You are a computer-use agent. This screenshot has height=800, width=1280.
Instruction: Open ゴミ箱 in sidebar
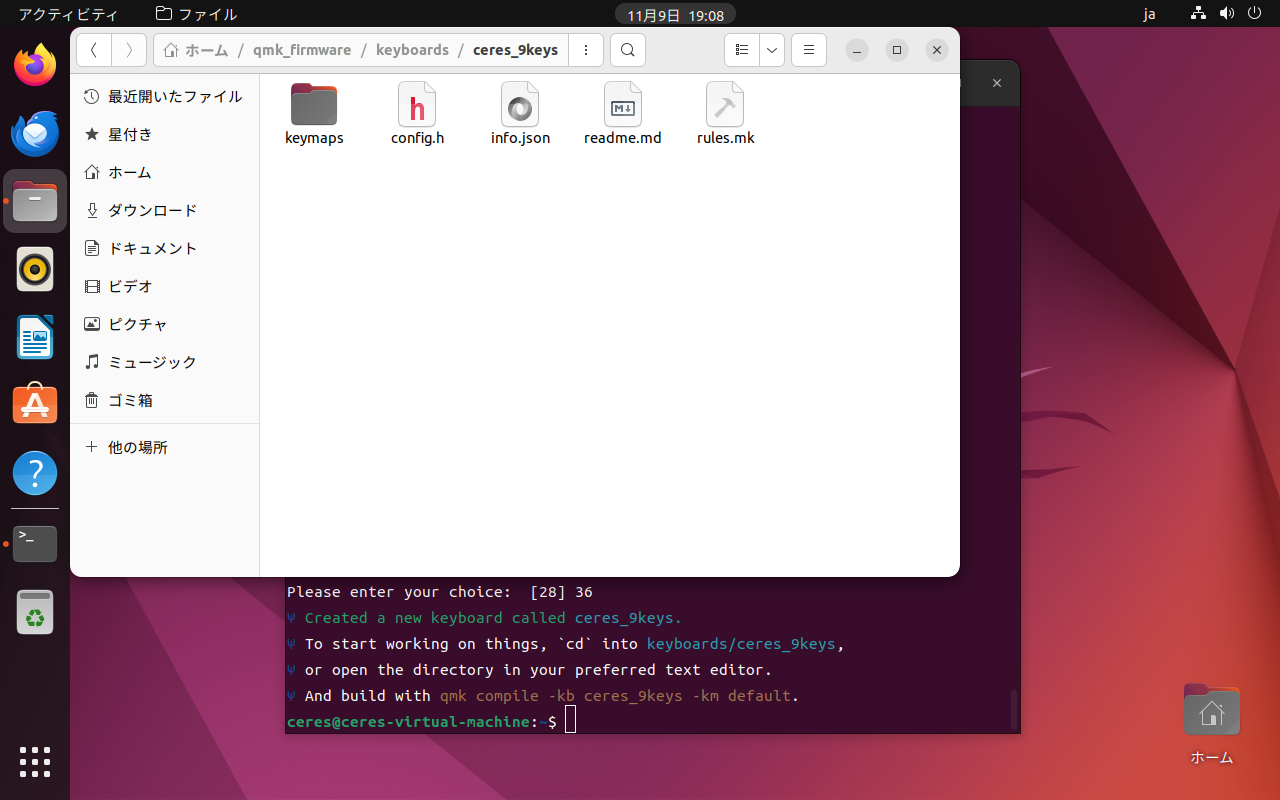pyautogui.click(x=165, y=400)
